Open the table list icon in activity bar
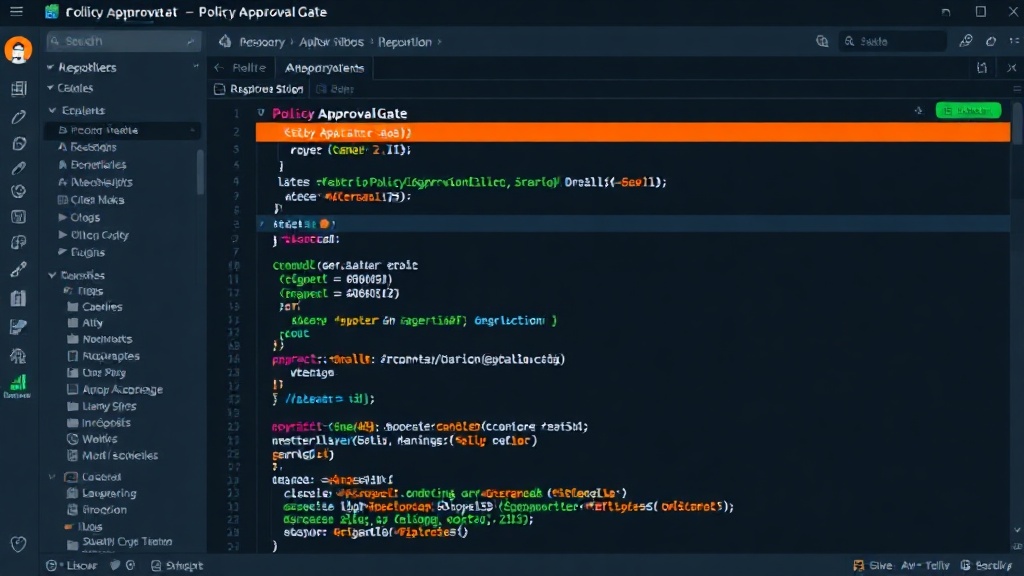The width and height of the screenshot is (1024, 576). coord(18,88)
